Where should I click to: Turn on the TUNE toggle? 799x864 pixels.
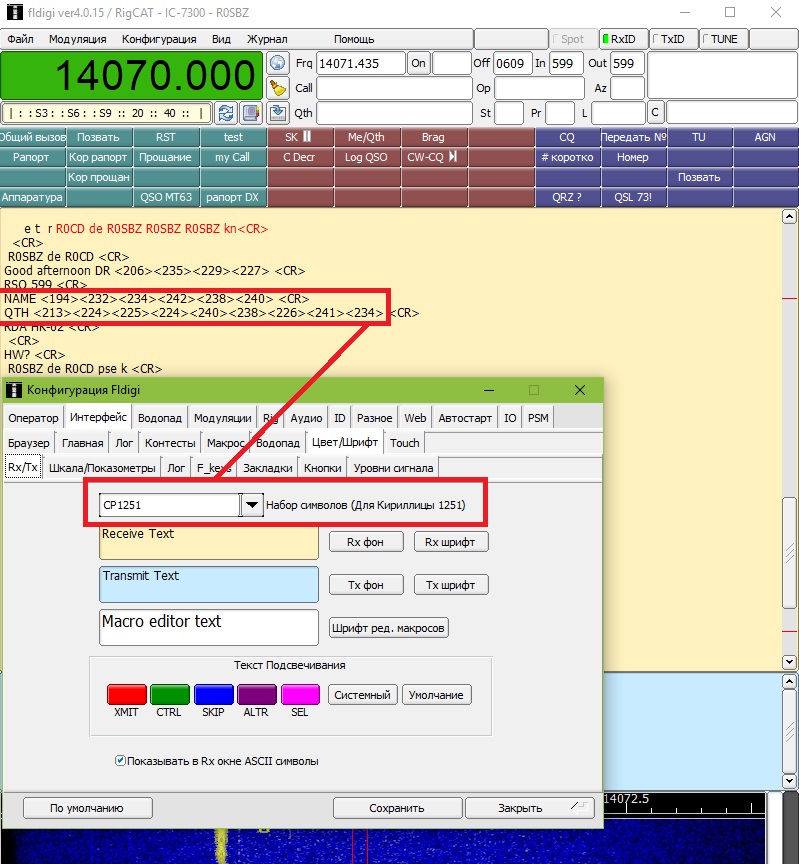(x=722, y=39)
